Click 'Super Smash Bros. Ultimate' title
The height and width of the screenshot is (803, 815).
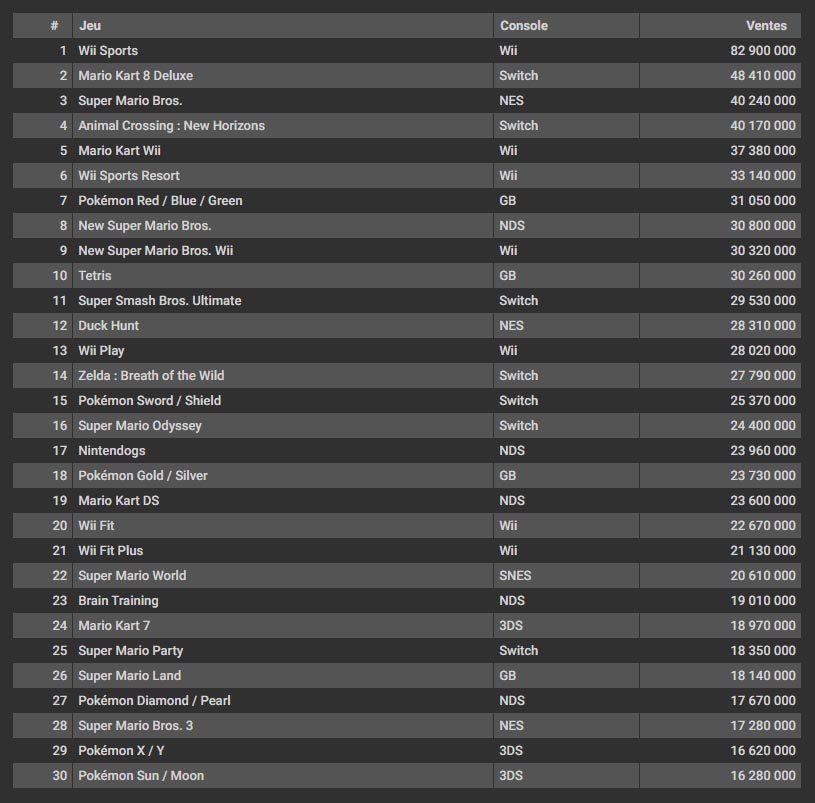(x=160, y=300)
